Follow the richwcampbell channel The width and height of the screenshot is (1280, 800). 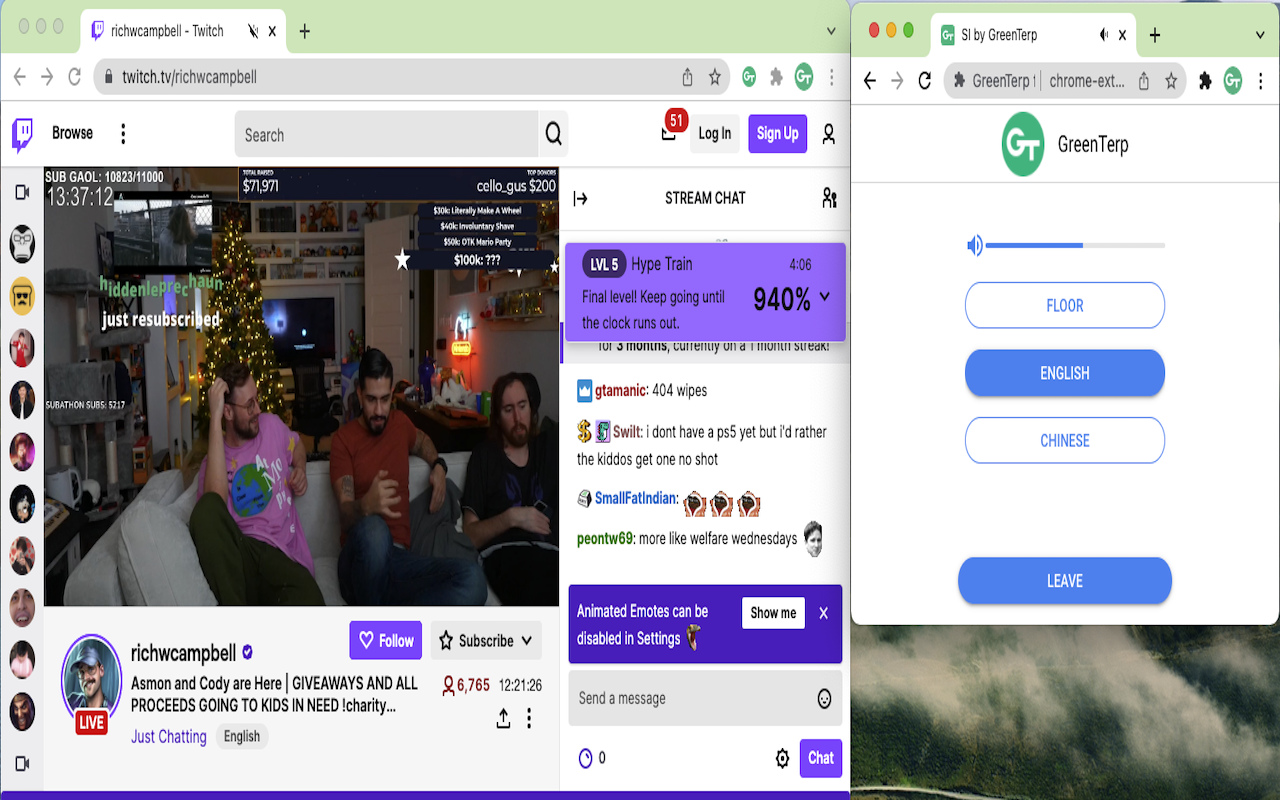(385, 641)
